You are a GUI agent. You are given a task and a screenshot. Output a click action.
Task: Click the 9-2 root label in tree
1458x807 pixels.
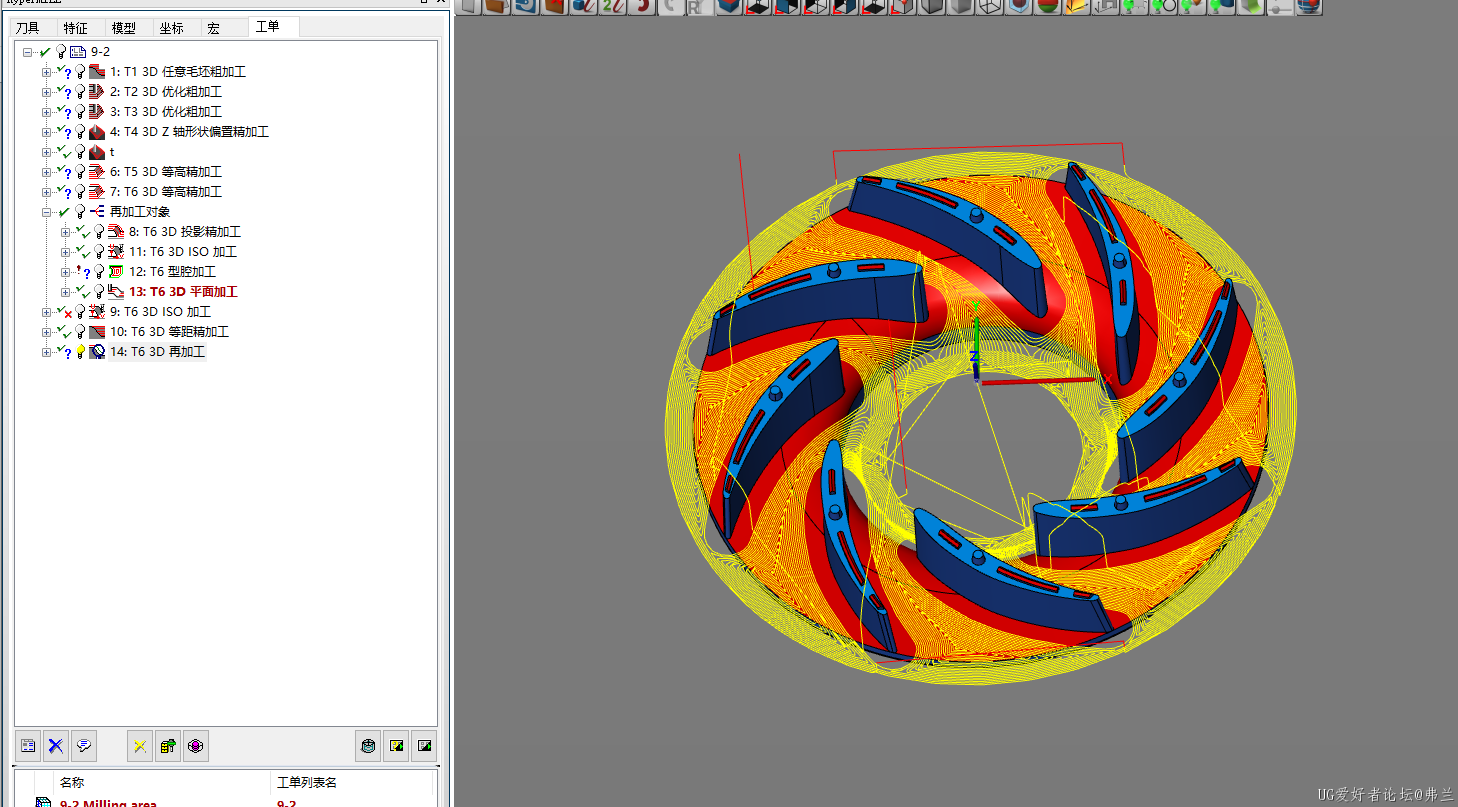coord(100,52)
